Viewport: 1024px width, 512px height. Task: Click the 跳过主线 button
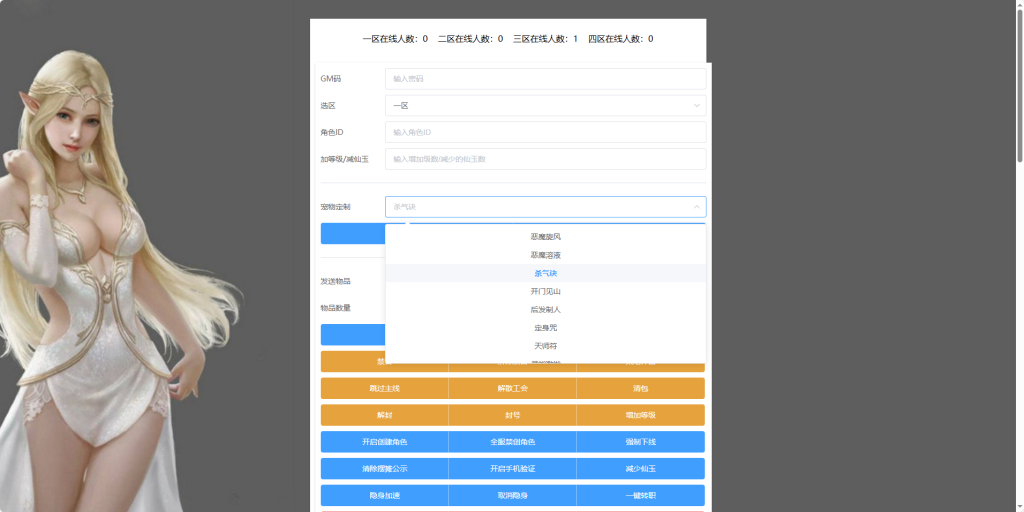385,389
